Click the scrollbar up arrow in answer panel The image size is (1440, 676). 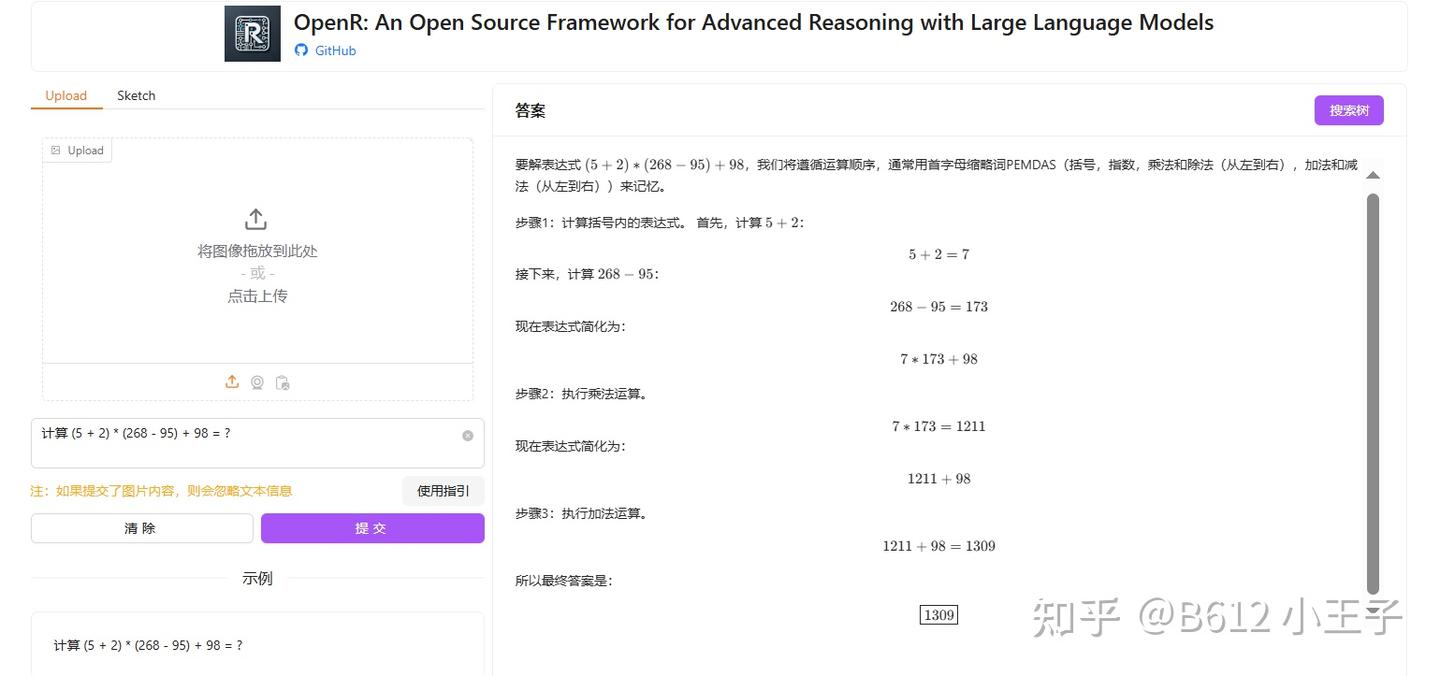[x=1373, y=174]
